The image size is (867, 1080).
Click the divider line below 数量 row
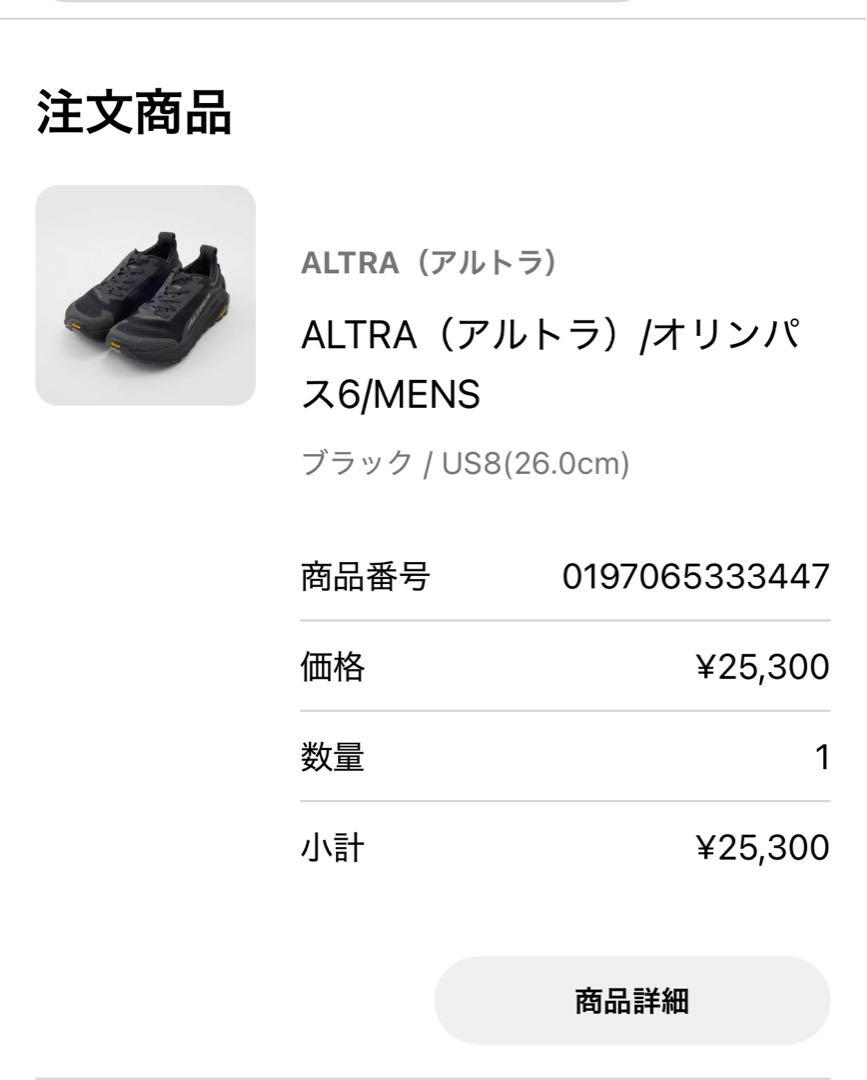point(565,801)
